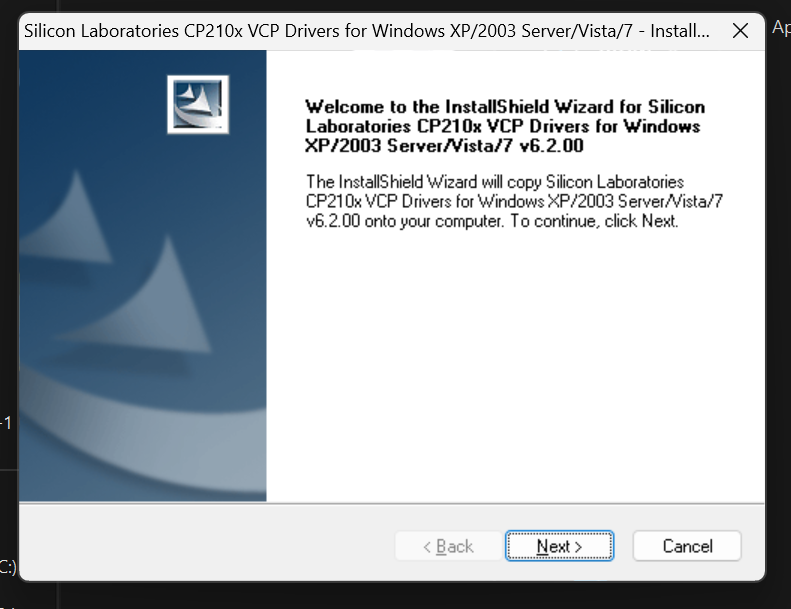Click the paragraph "The InstallShield Wizard will copy"
Screen dimensions: 791x609
click(514, 201)
